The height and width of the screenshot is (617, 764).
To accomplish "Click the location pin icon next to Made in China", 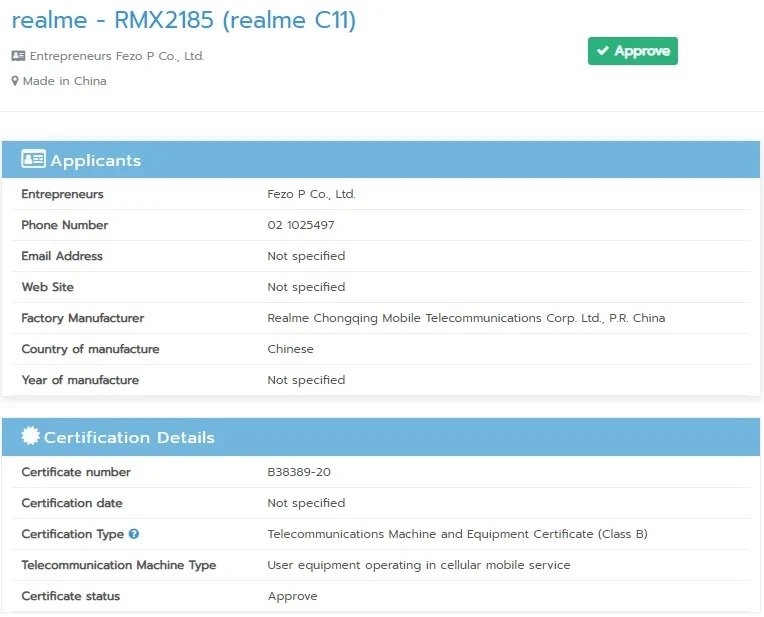I will 15,81.
